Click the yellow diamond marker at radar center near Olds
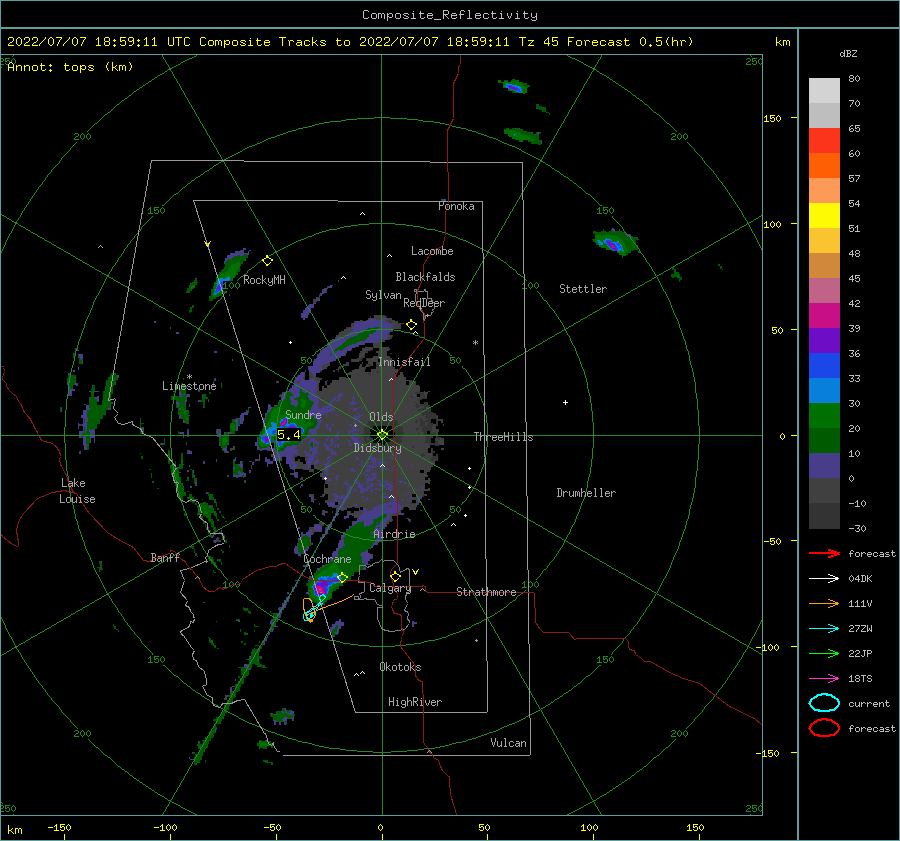900x841 pixels. [382, 435]
